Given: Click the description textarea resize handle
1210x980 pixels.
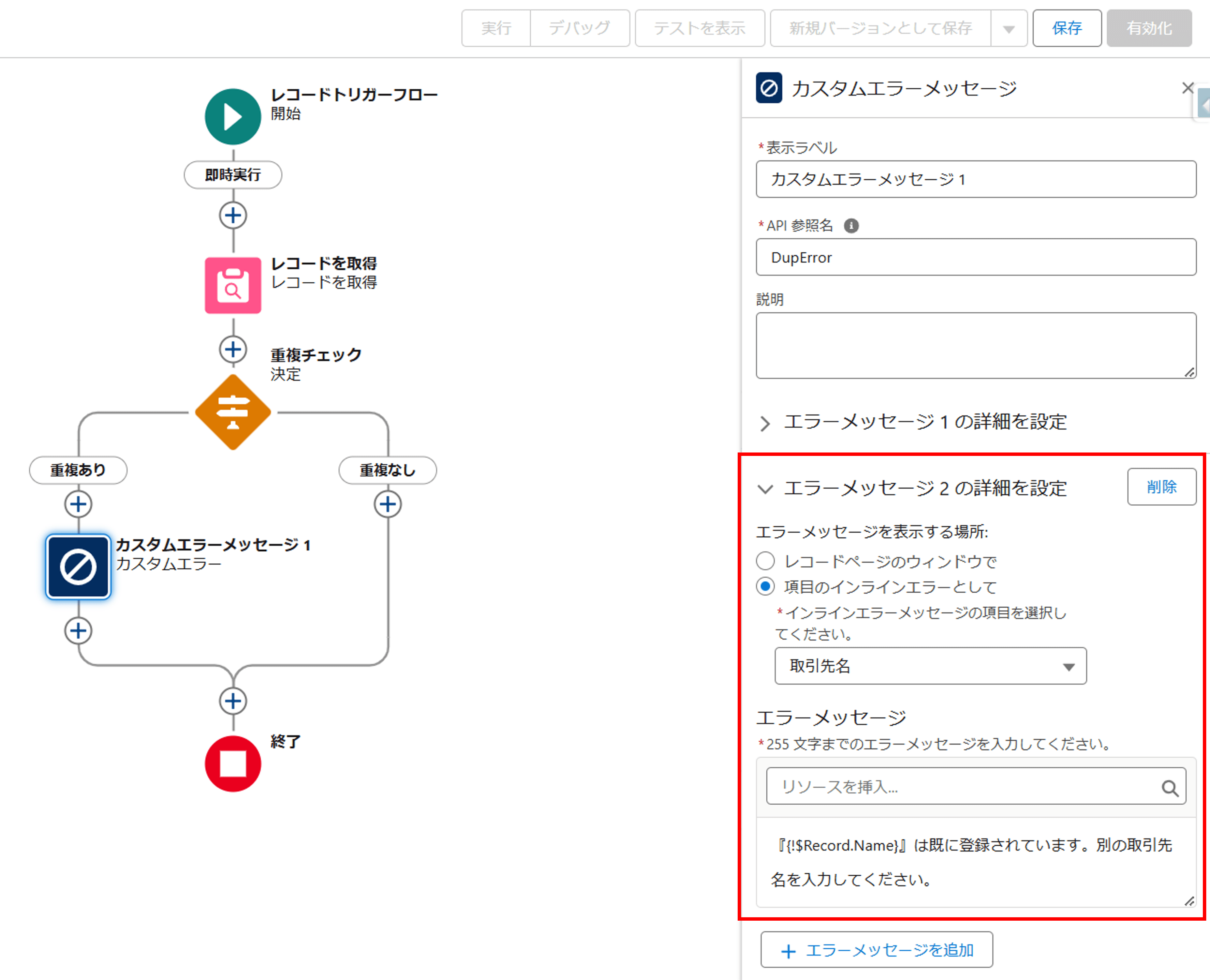Looking at the screenshot, I should [x=1189, y=372].
